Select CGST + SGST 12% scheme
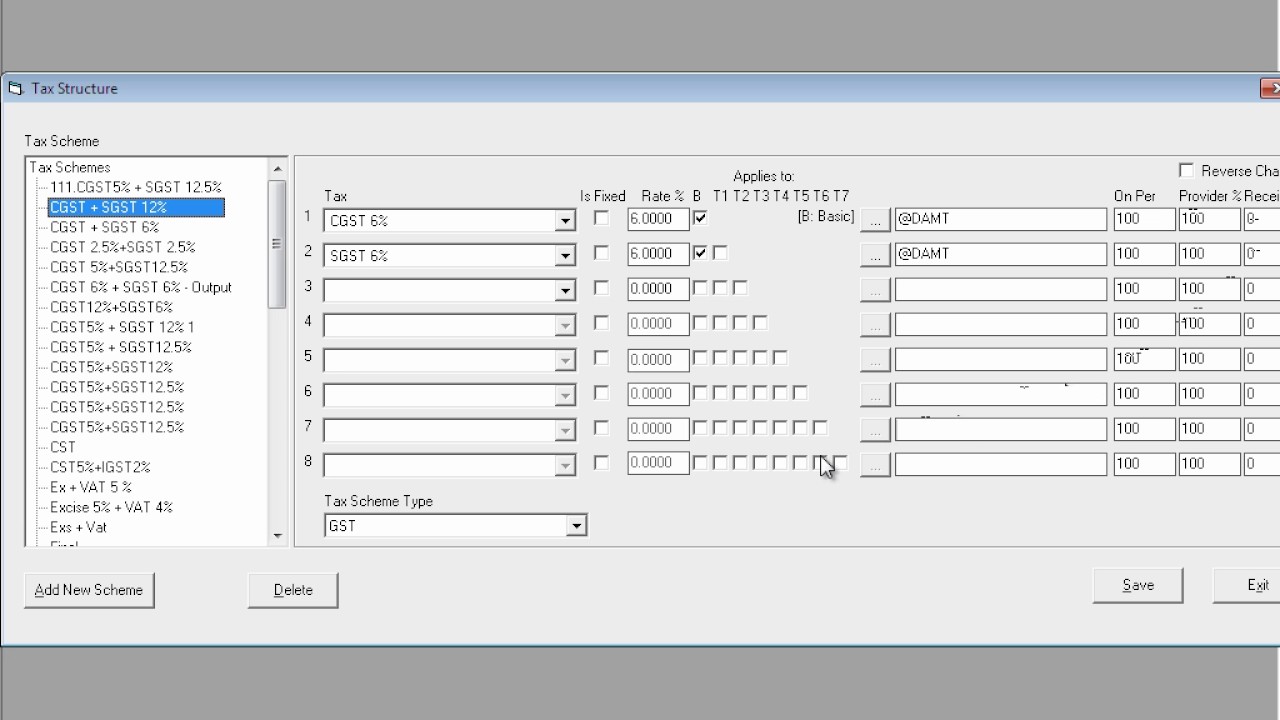Image resolution: width=1280 pixels, height=720 pixels. coord(136,207)
